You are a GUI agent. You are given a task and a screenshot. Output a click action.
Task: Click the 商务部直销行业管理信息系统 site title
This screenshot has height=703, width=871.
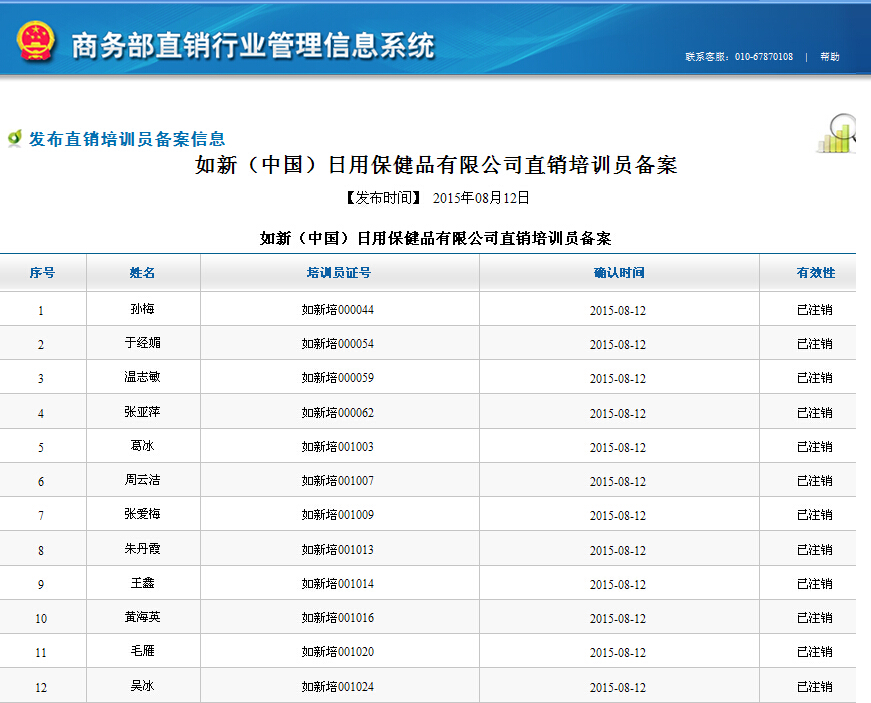click(253, 45)
